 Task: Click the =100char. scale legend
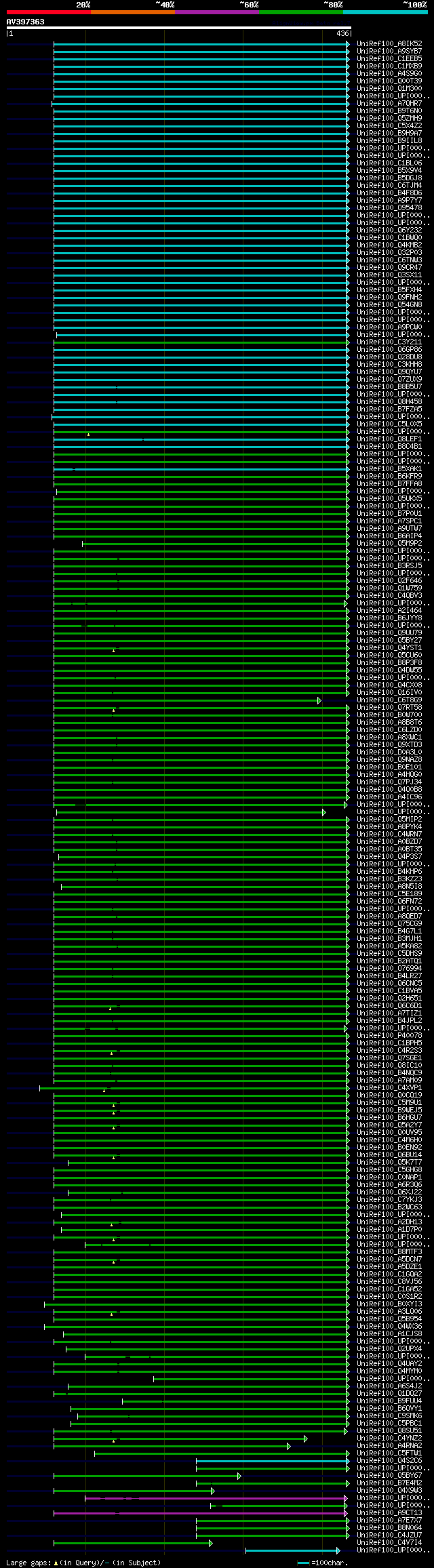323,1563
